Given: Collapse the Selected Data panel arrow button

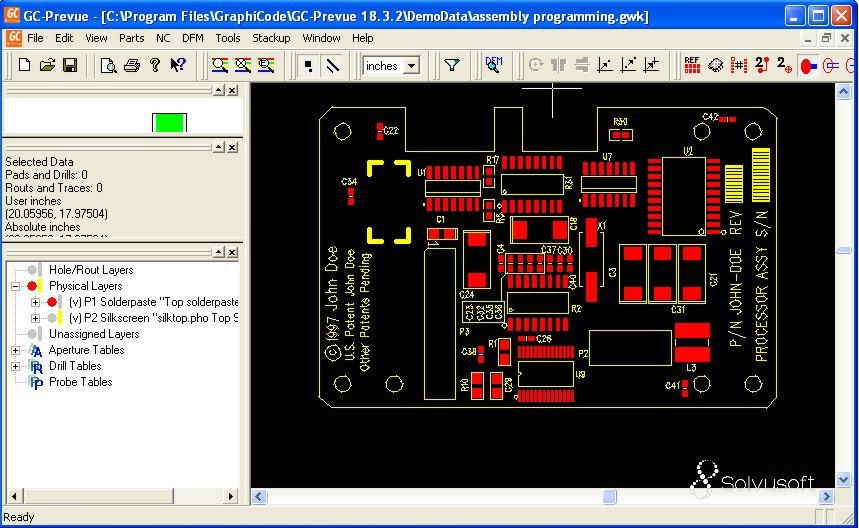Looking at the screenshot, I should click(219, 147).
